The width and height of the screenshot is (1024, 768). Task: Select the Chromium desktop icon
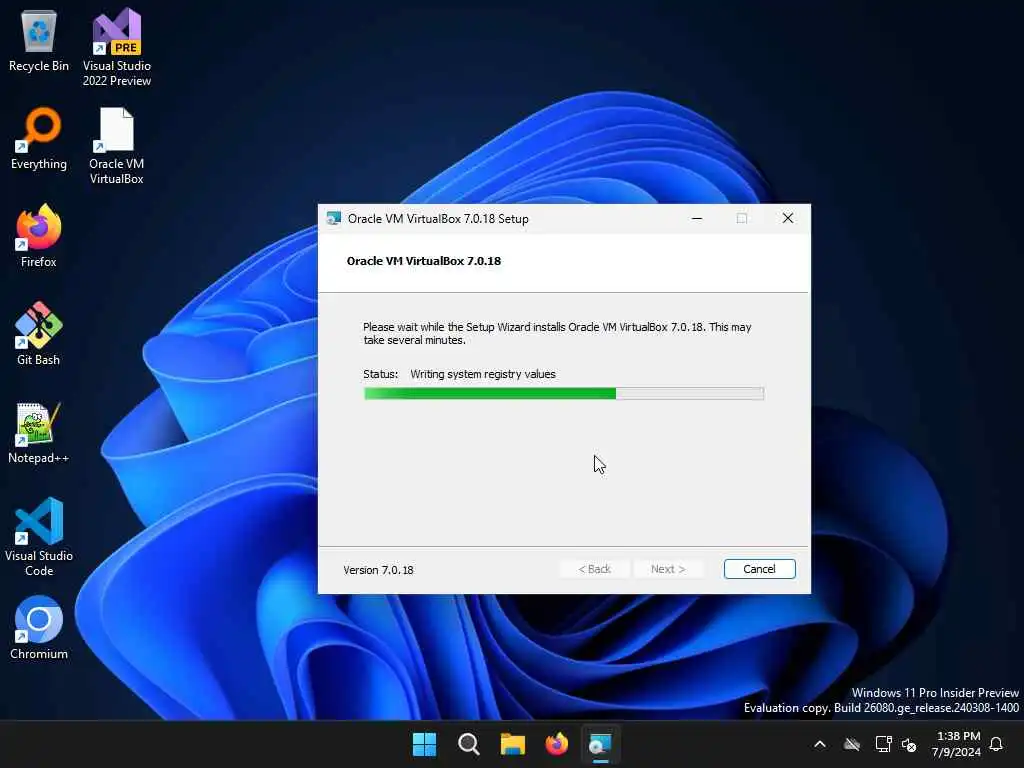39,628
